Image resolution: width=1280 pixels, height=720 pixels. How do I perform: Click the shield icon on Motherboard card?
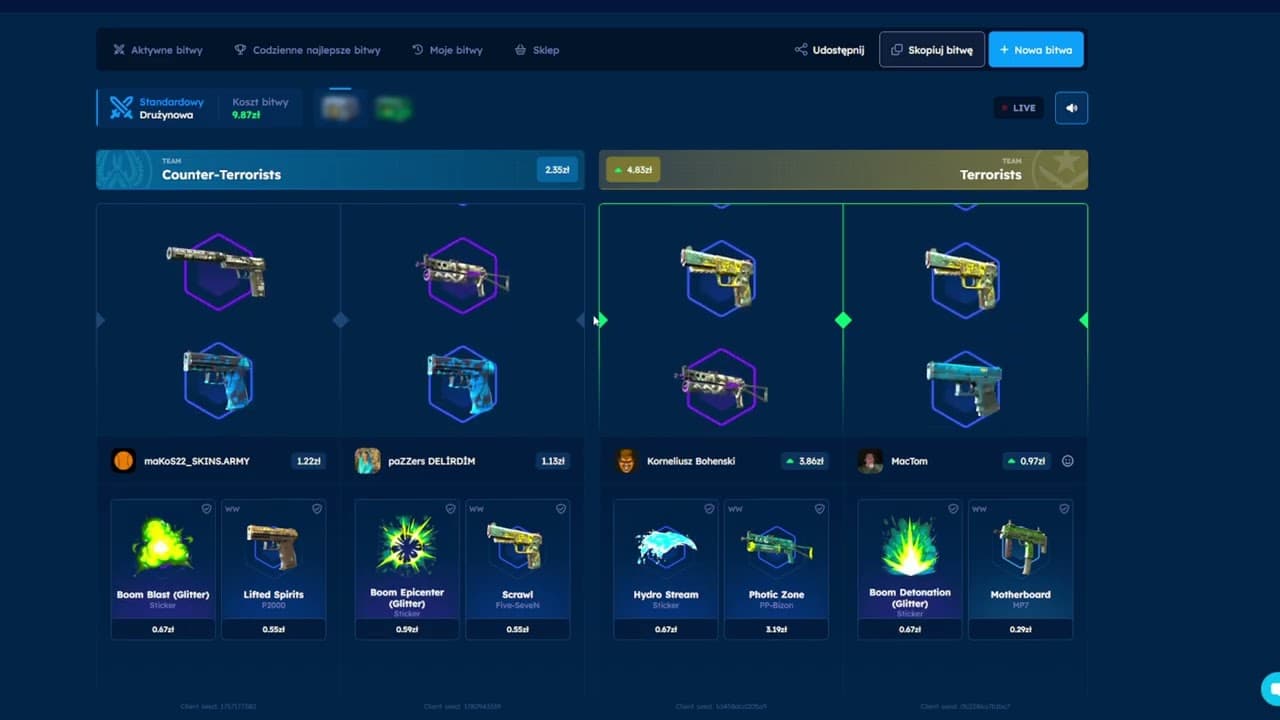click(1063, 509)
